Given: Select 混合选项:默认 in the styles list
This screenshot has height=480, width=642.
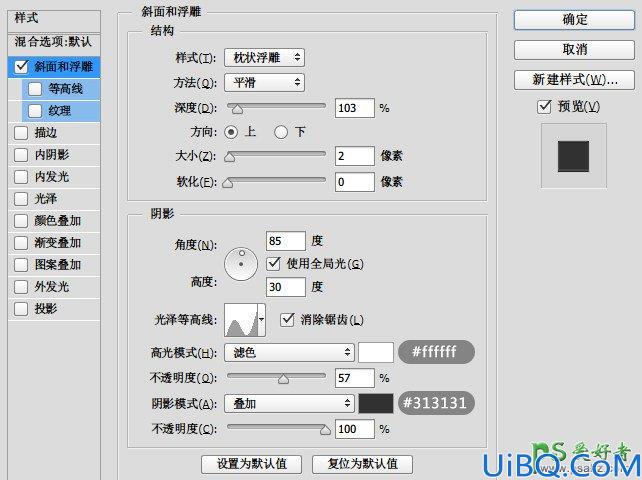Looking at the screenshot, I should pyautogui.click(x=54, y=42).
